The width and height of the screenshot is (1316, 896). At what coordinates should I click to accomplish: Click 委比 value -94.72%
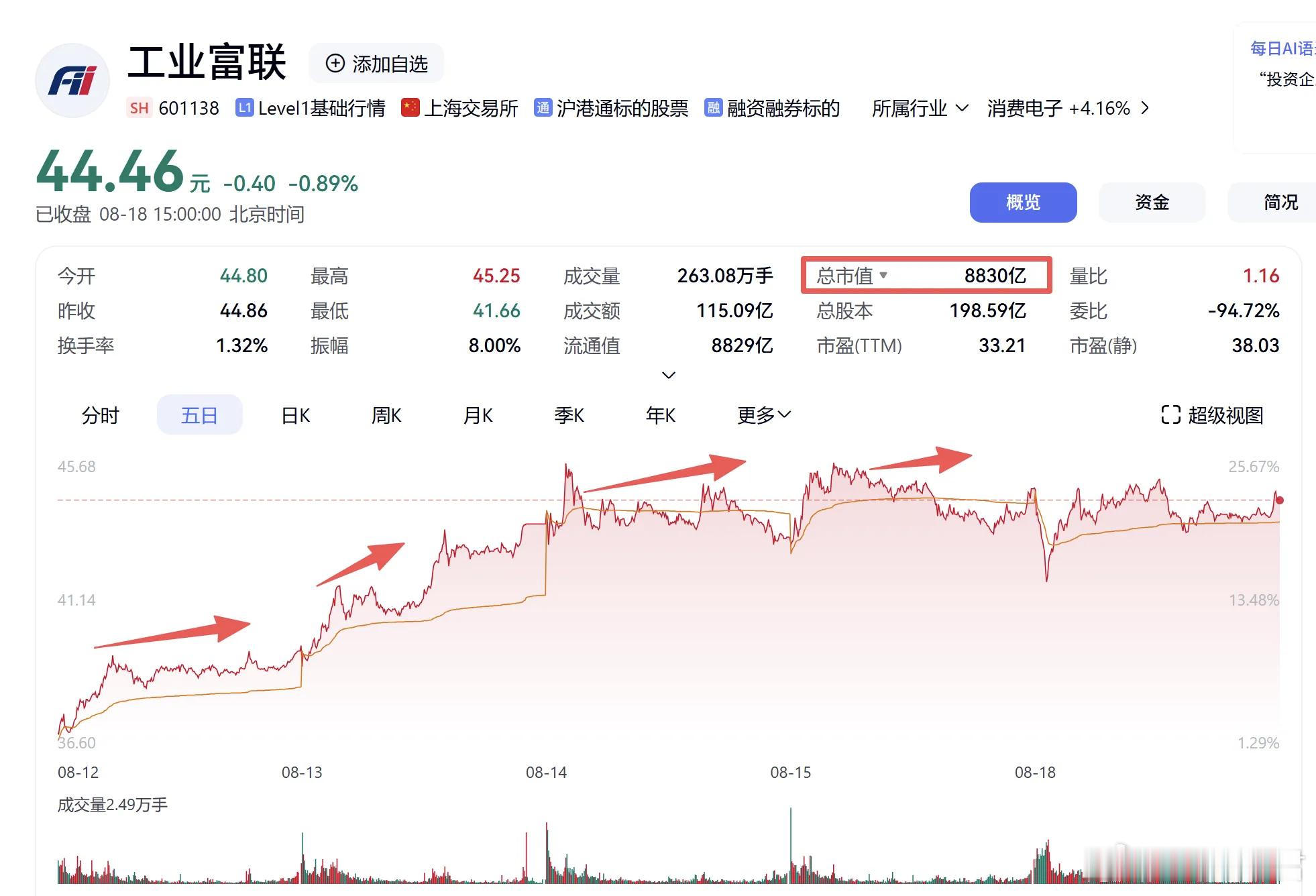click(1244, 311)
